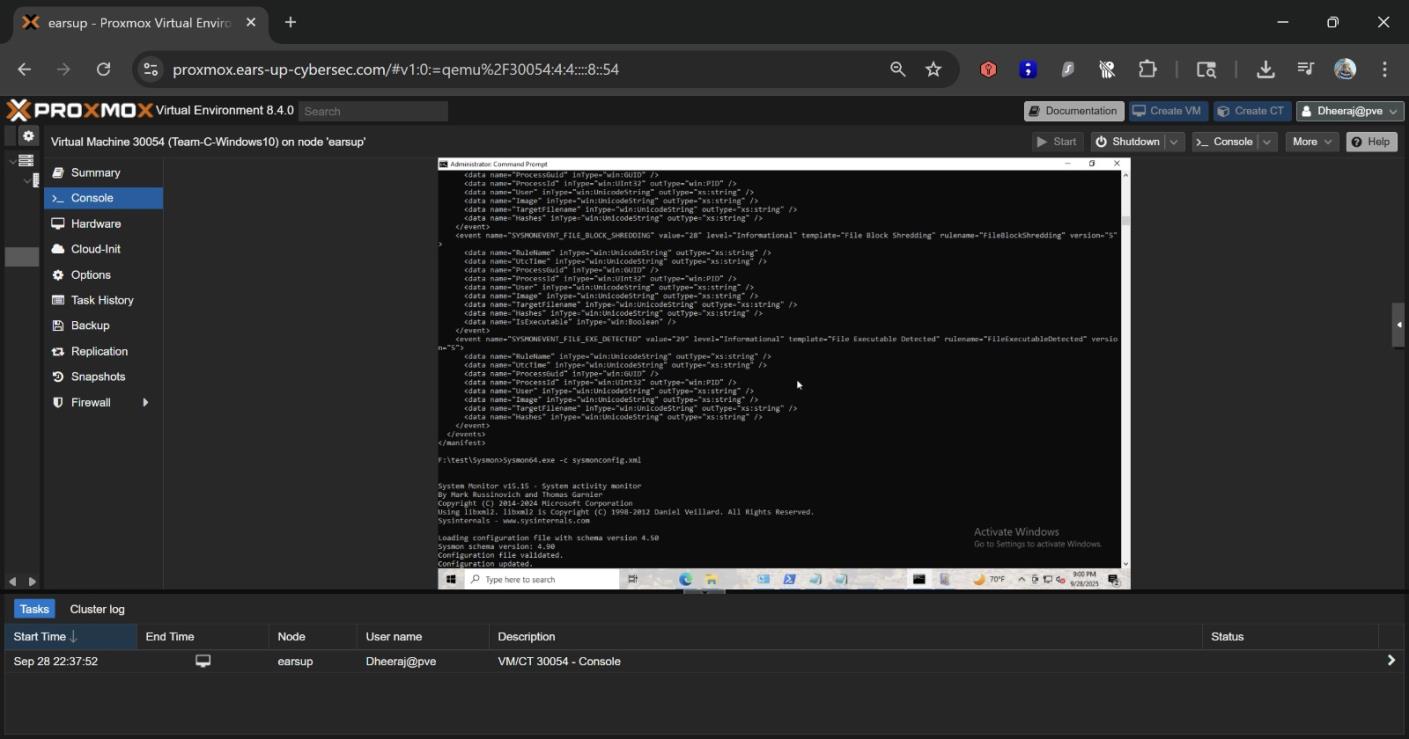Click the gear icon above the resource tree
The height and width of the screenshot is (739, 1409).
click(x=28, y=134)
